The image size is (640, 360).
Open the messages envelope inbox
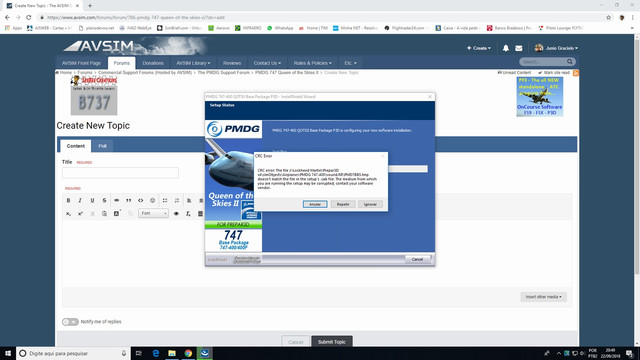[519, 48]
